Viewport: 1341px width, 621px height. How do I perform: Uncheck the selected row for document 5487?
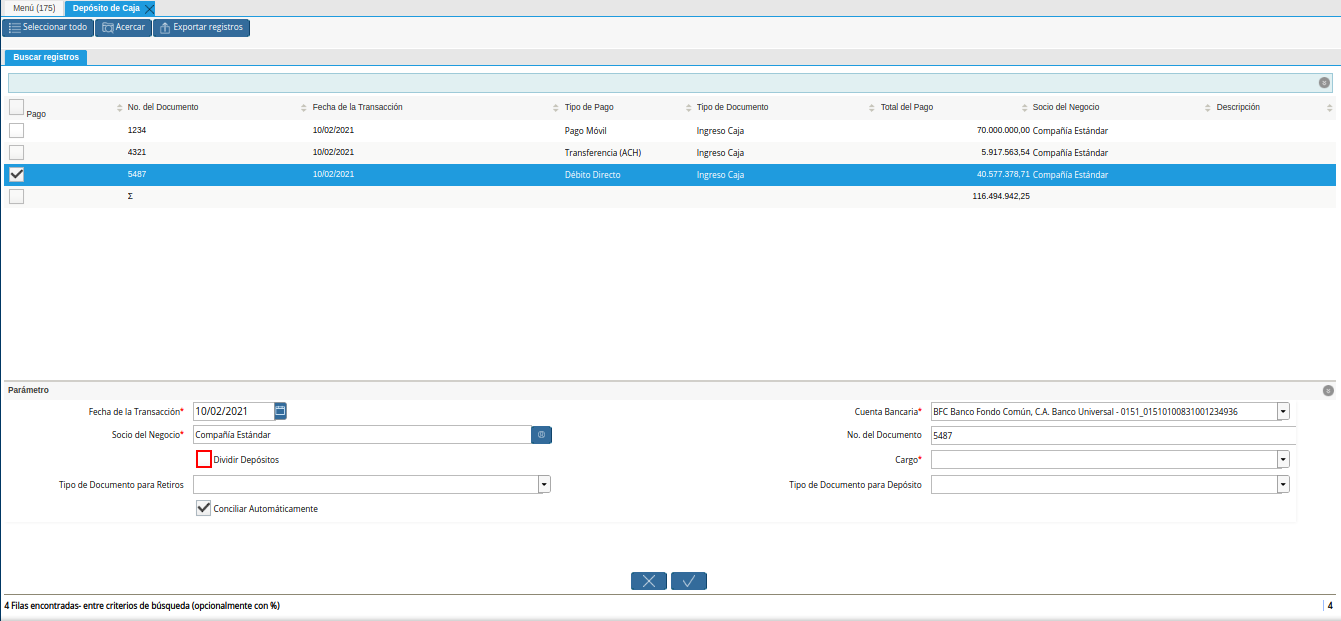16,174
